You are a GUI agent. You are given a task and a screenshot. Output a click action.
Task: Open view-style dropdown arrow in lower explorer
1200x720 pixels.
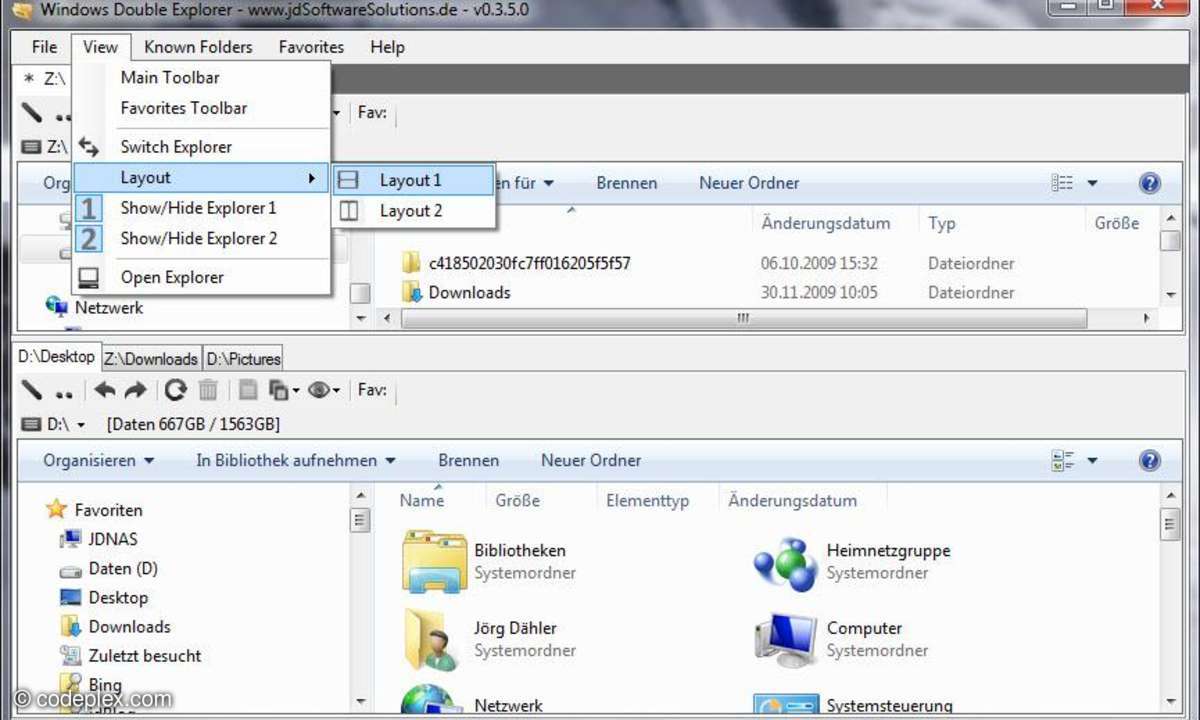[1092, 461]
